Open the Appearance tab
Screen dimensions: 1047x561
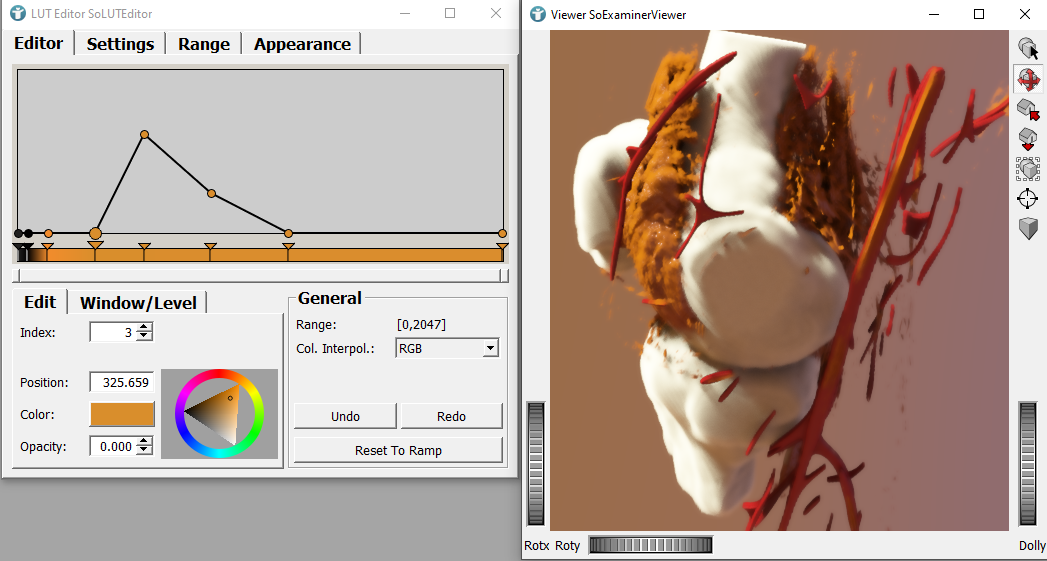click(x=302, y=44)
